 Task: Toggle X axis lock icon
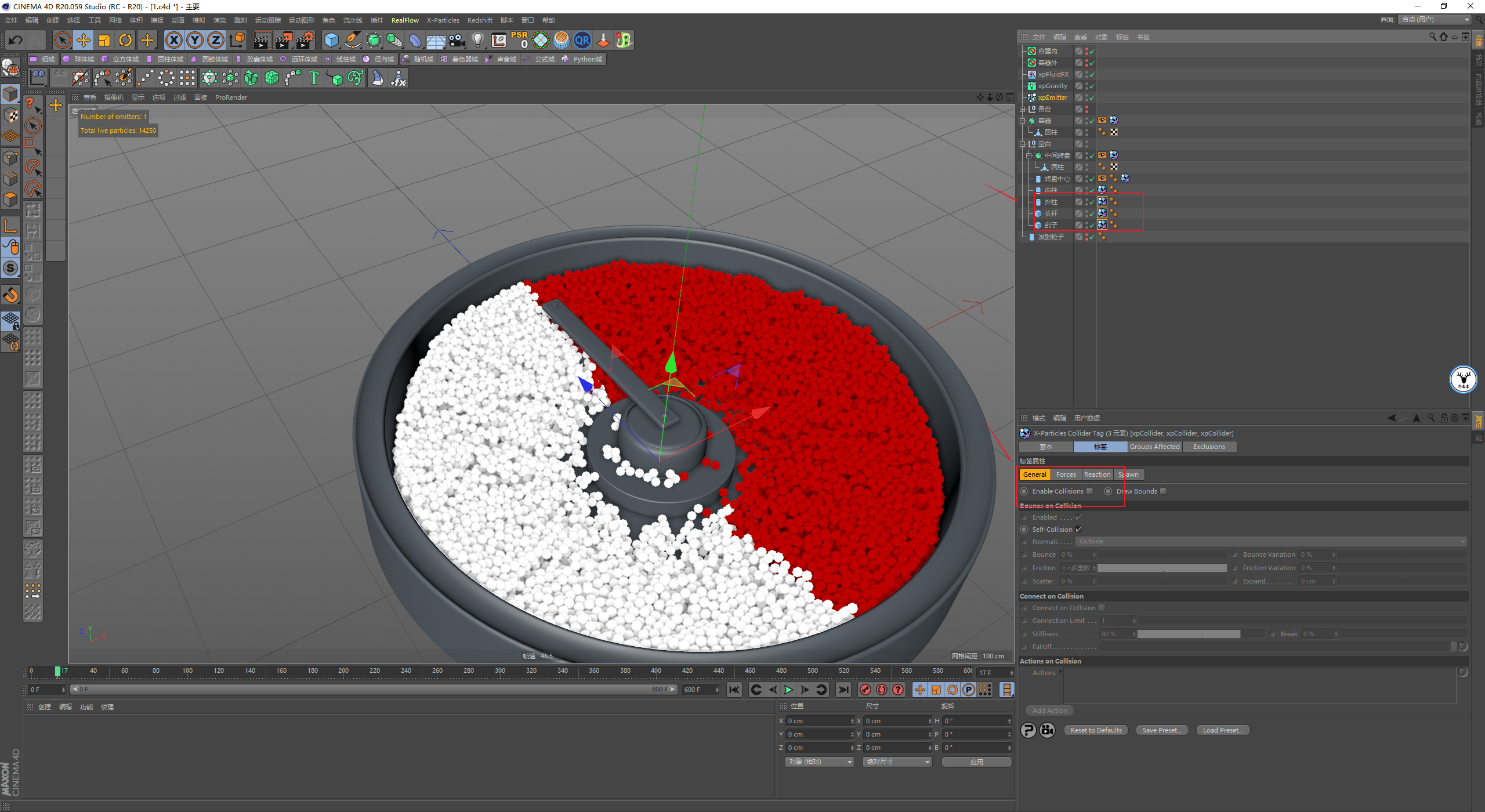(x=173, y=40)
